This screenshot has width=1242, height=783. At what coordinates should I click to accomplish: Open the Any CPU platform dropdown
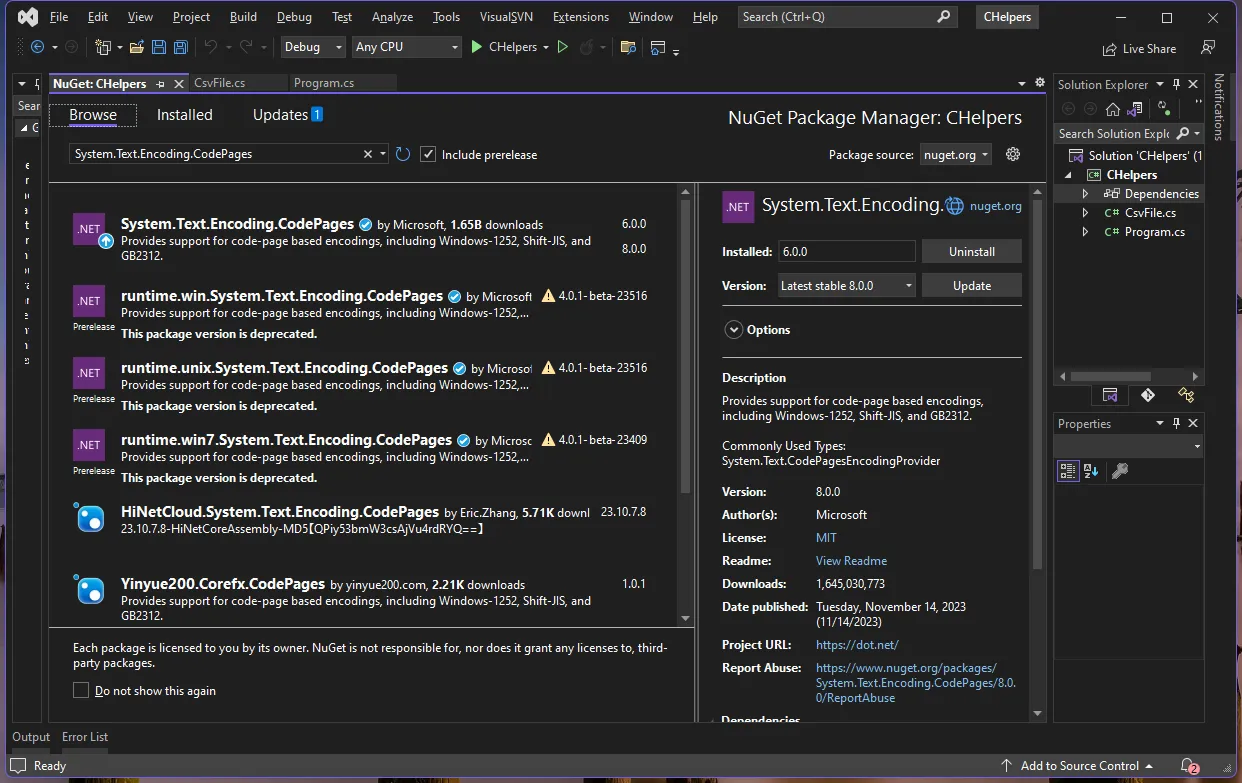tap(407, 47)
